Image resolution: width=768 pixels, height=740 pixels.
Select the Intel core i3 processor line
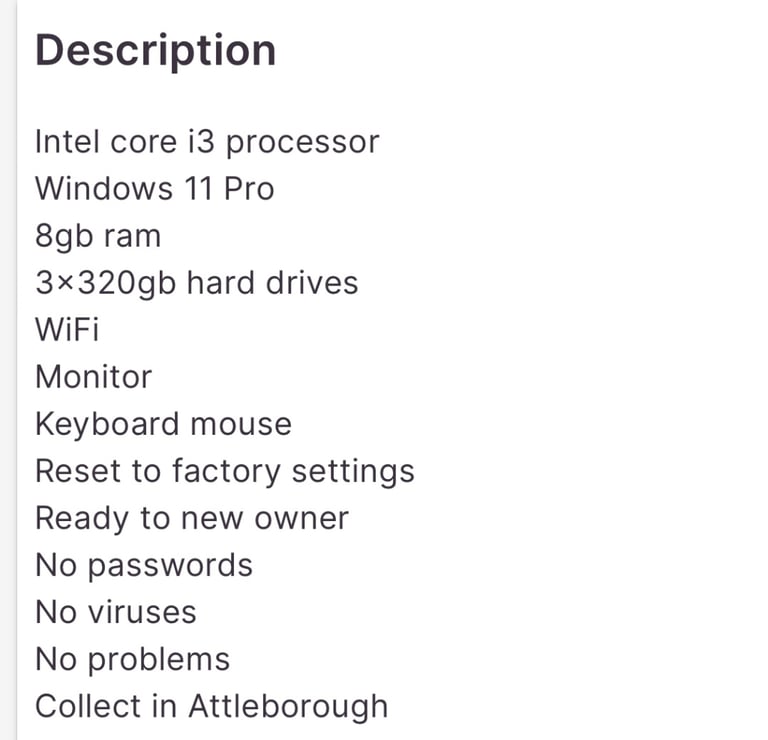tap(207, 143)
